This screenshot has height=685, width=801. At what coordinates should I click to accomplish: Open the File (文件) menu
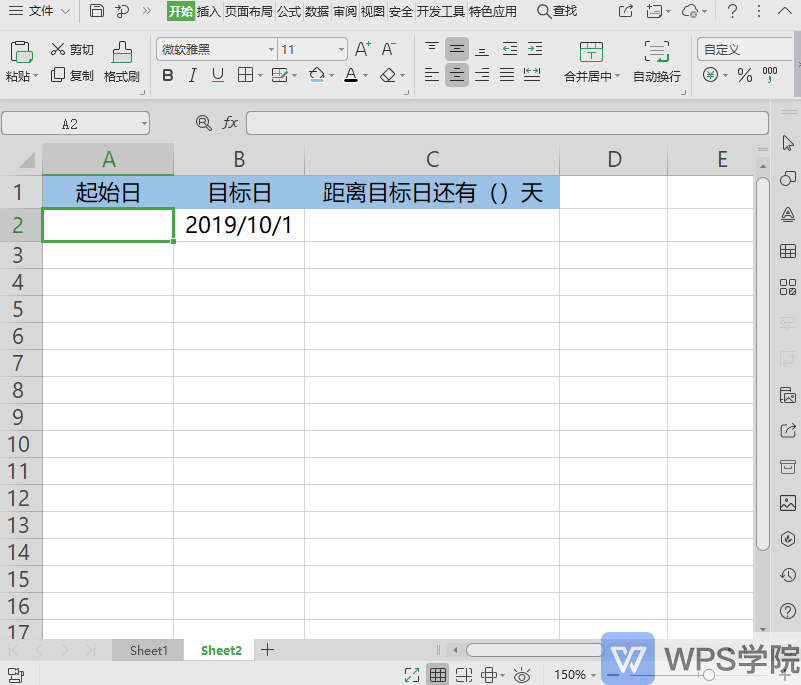pos(39,11)
